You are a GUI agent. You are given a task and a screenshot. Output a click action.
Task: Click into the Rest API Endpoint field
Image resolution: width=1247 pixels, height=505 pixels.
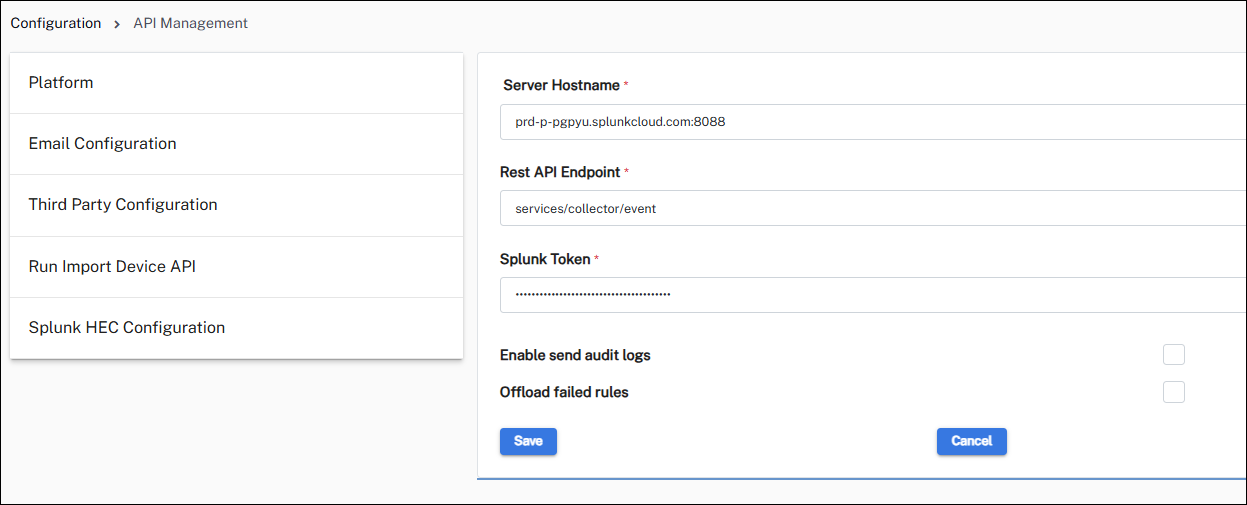click(x=870, y=209)
